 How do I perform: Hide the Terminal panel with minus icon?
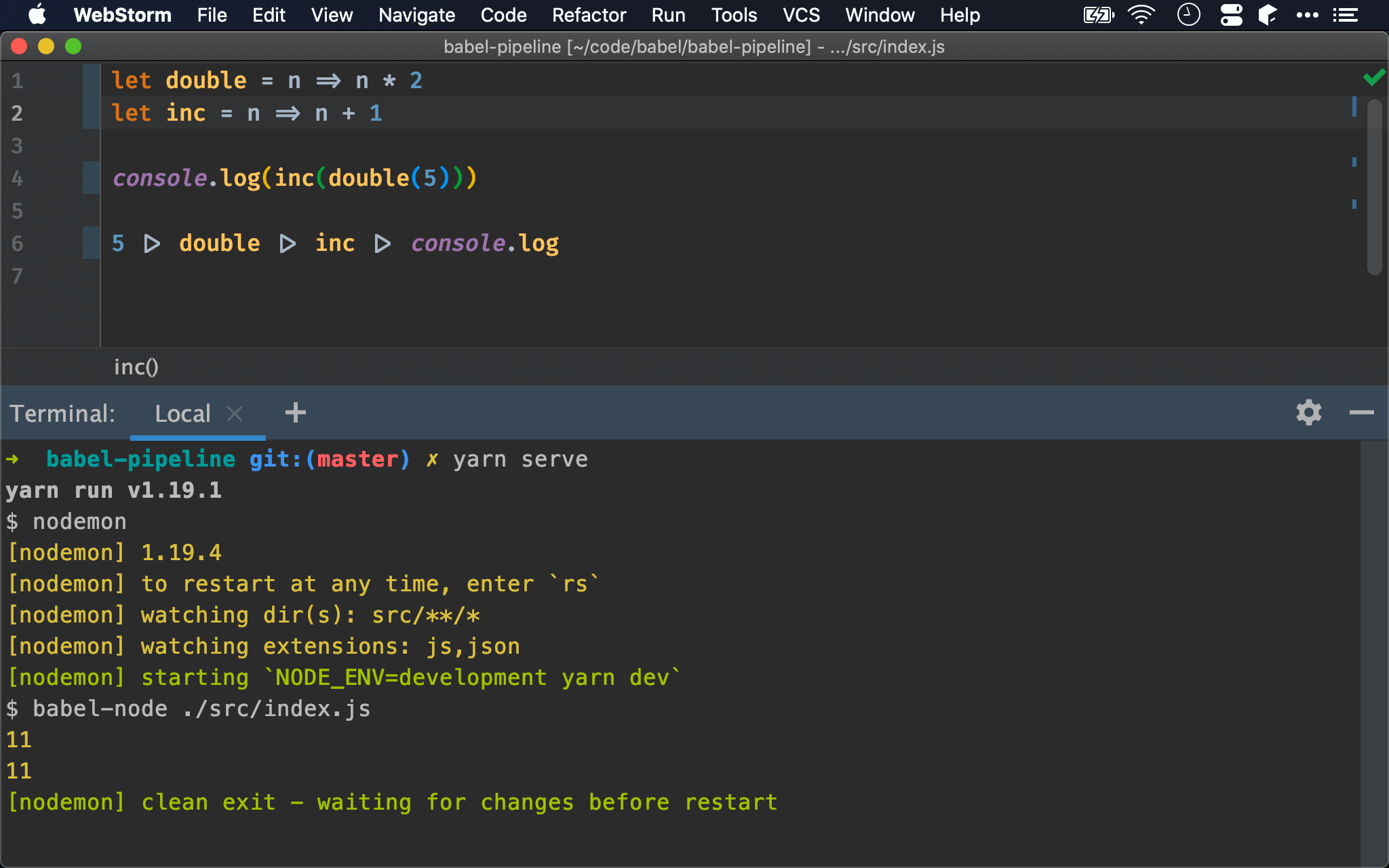[1361, 412]
